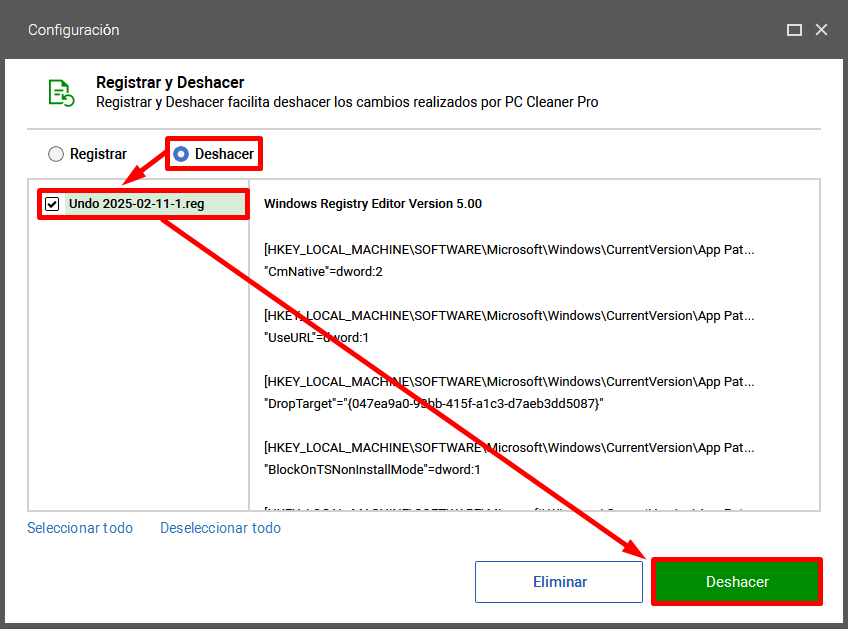Click the HKEY_LOCAL_MACHINE line above BlockOnTSNonInstallMode

[x=509, y=448]
